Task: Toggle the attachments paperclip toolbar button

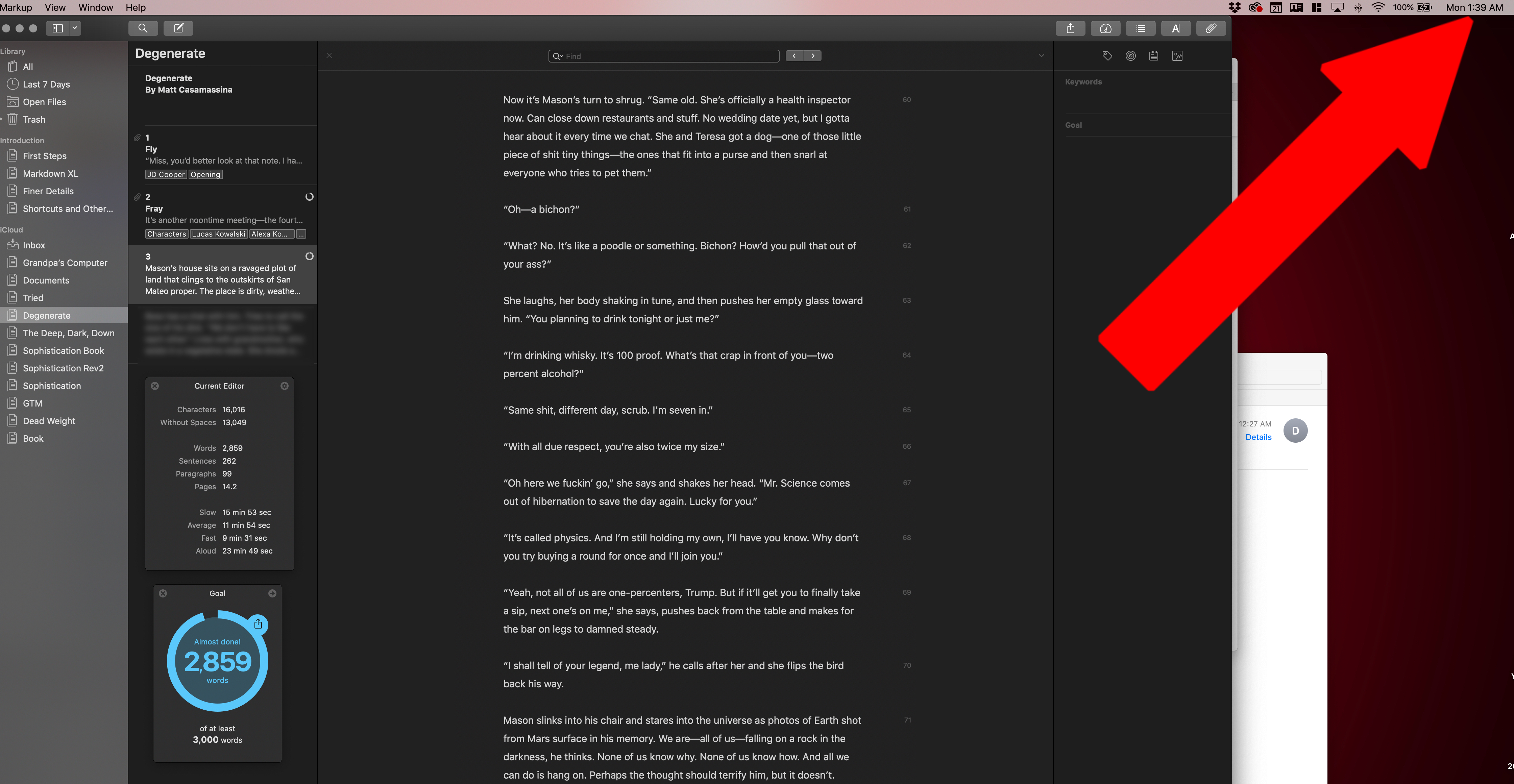Action: pyautogui.click(x=1211, y=28)
